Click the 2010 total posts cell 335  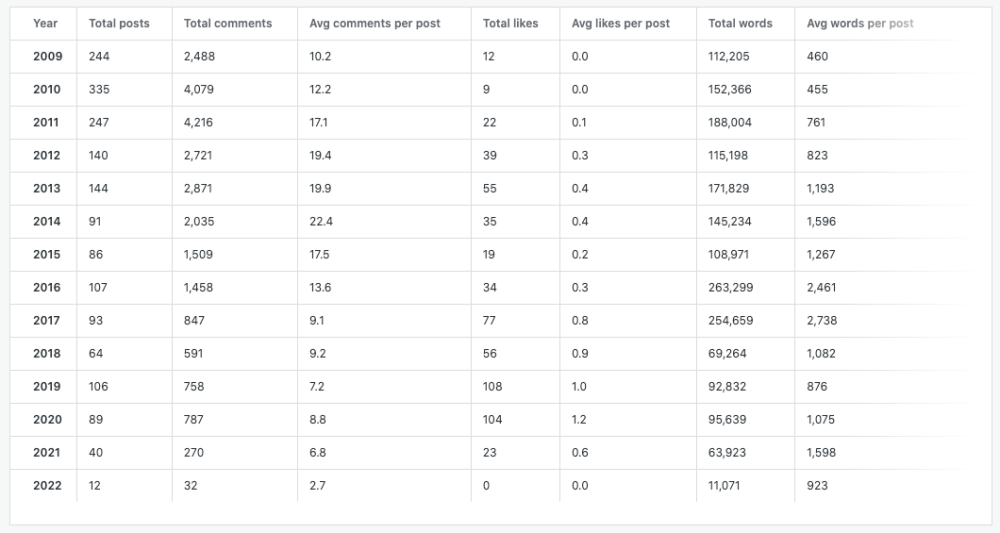(99, 89)
